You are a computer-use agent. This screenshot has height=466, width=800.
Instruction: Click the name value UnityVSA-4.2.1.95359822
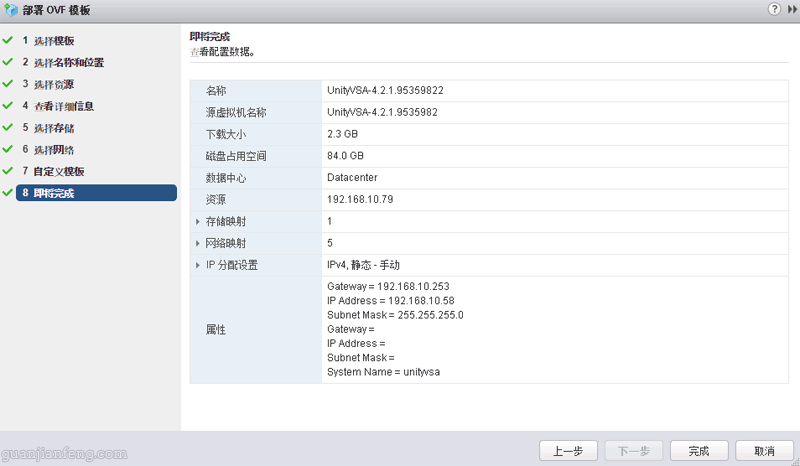(385, 91)
